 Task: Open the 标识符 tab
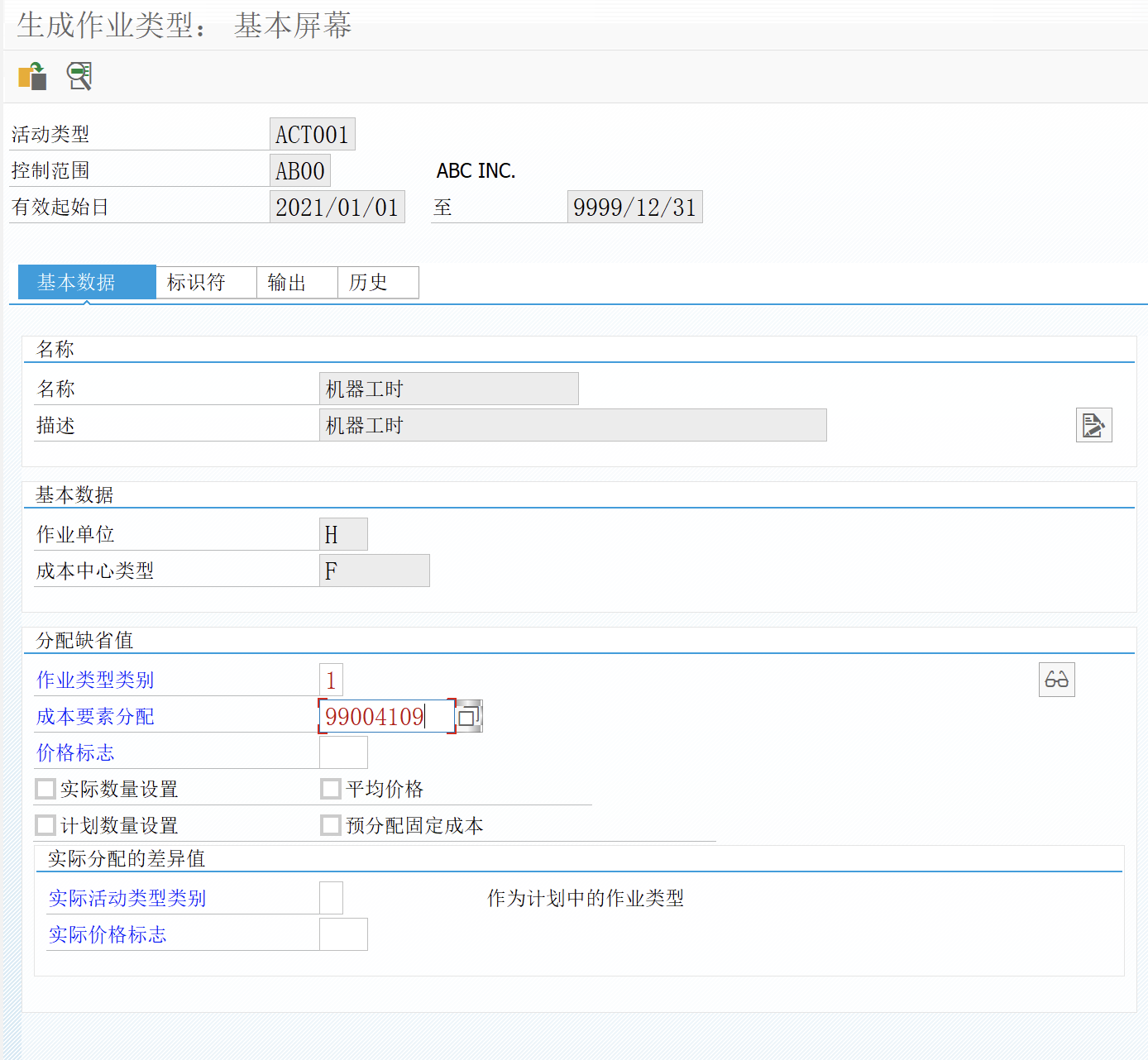206,282
